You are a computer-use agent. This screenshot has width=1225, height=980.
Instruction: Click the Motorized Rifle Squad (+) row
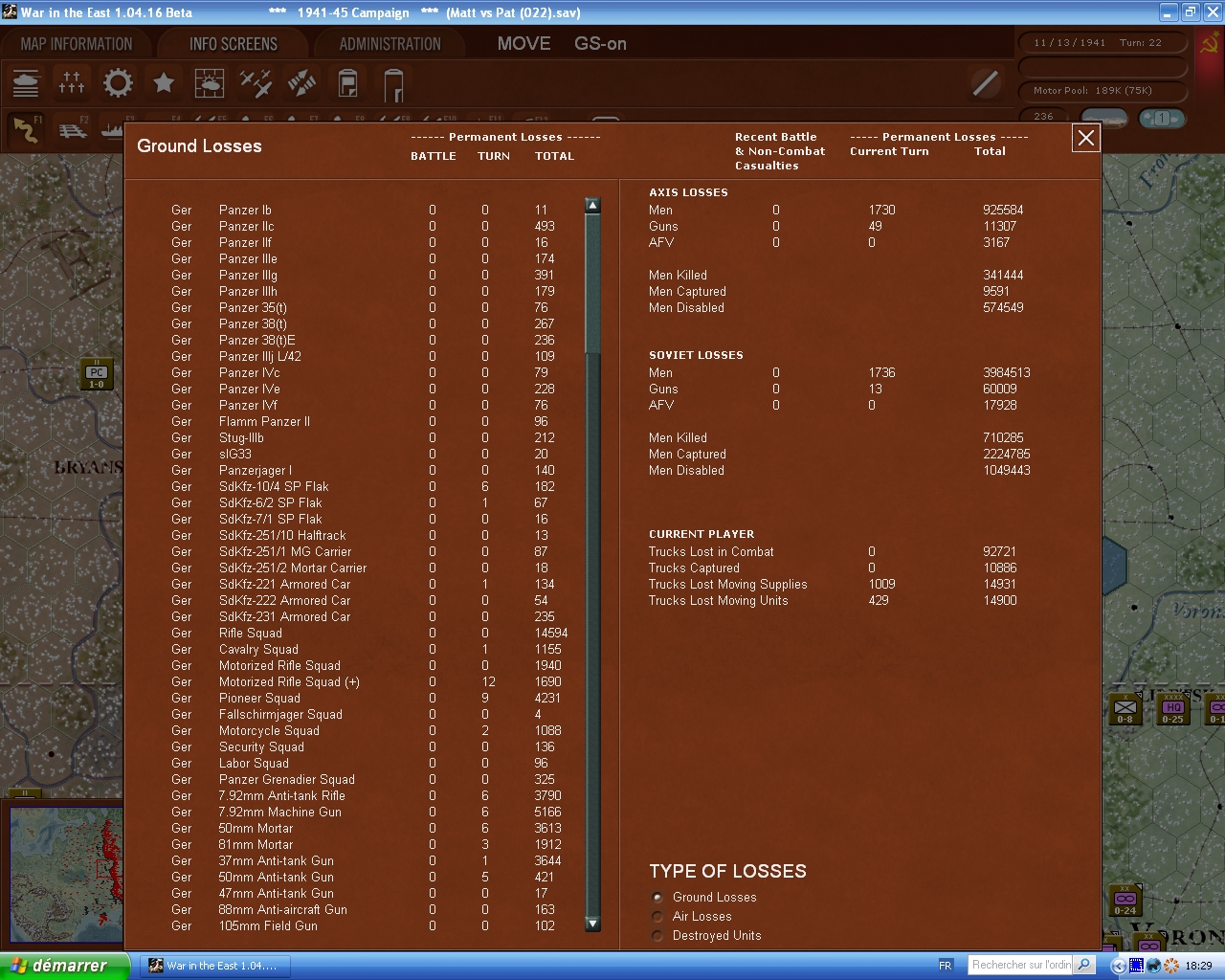(x=369, y=682)
